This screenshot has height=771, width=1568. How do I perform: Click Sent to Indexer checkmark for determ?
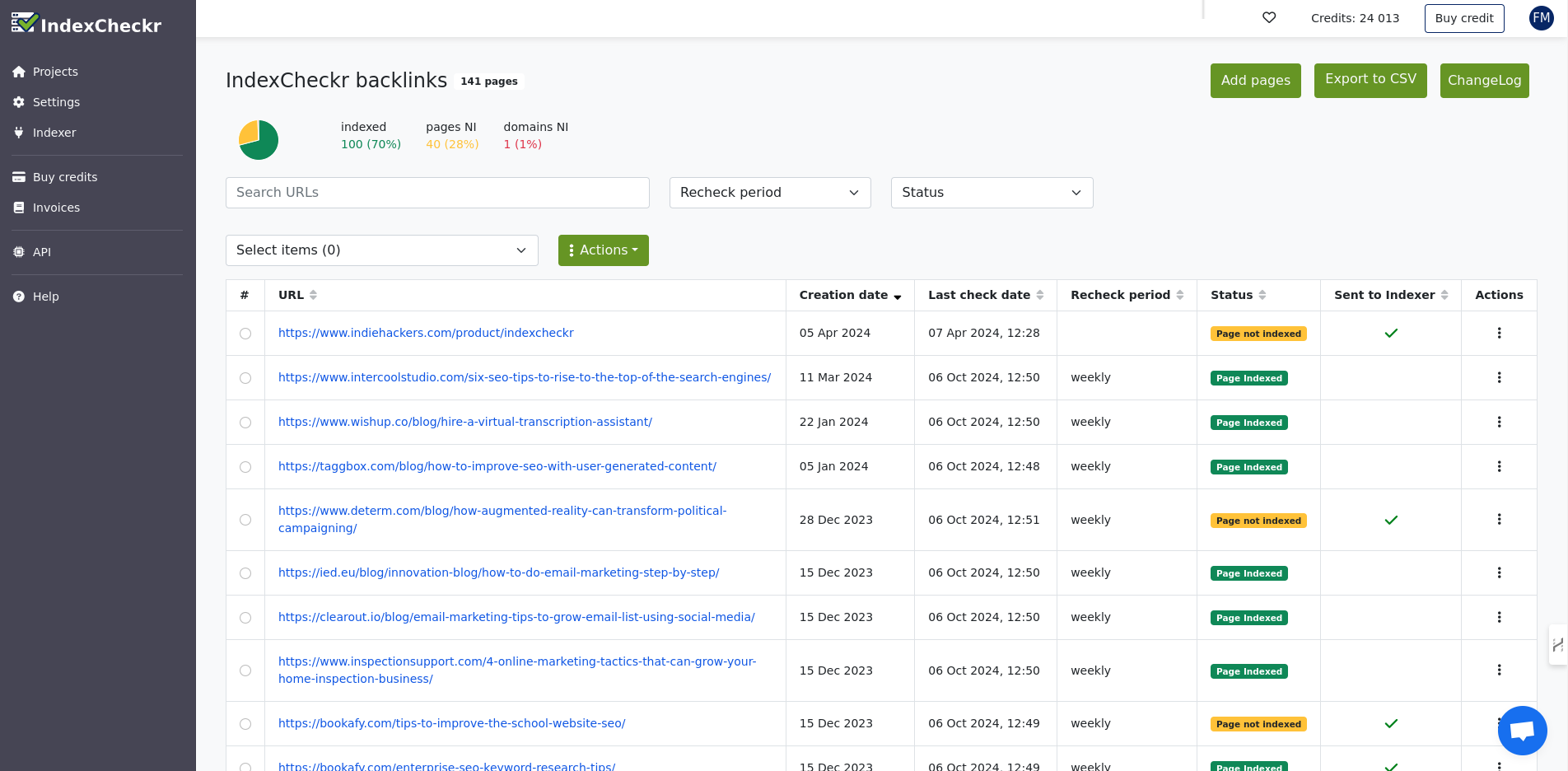[x=1391, y=520]
